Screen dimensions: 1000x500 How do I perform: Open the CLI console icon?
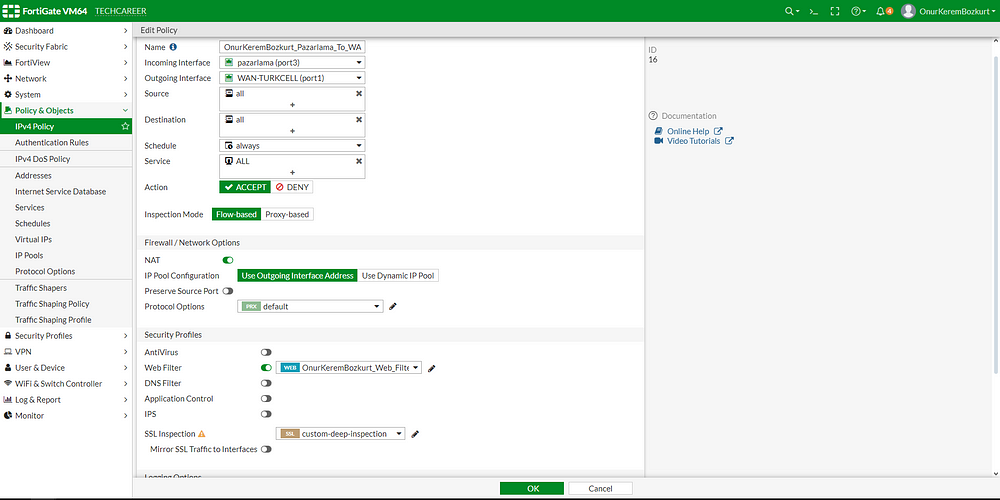(814, 11)
